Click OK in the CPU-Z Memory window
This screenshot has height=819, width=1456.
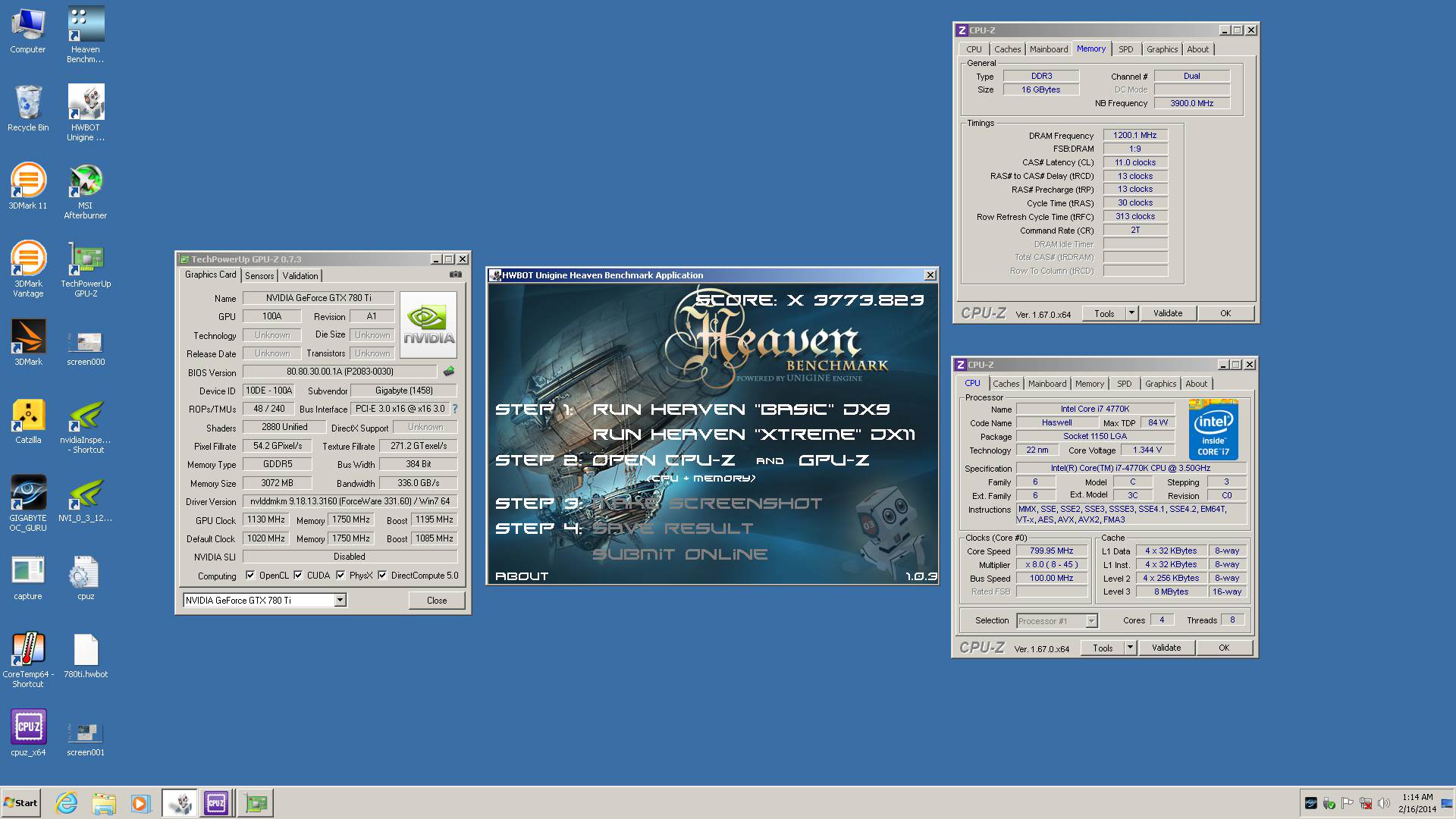pos(1225,313)
